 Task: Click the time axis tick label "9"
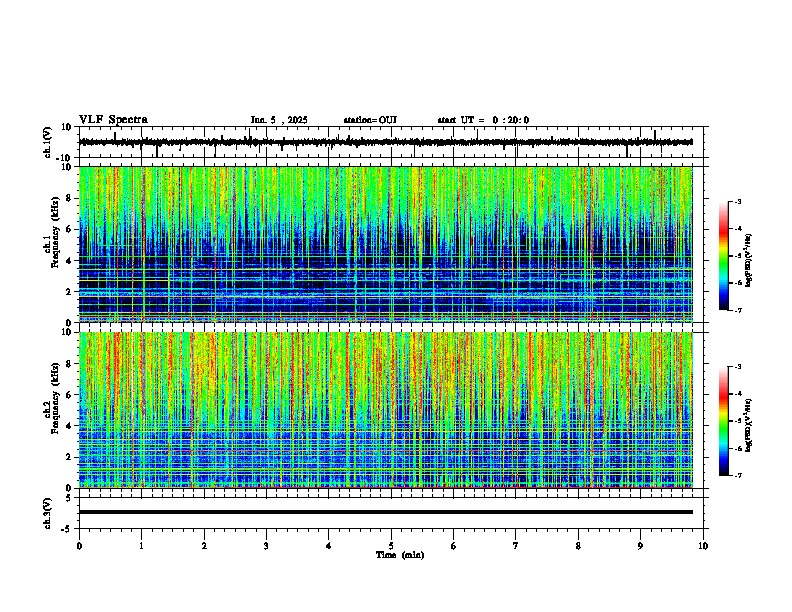640,546
